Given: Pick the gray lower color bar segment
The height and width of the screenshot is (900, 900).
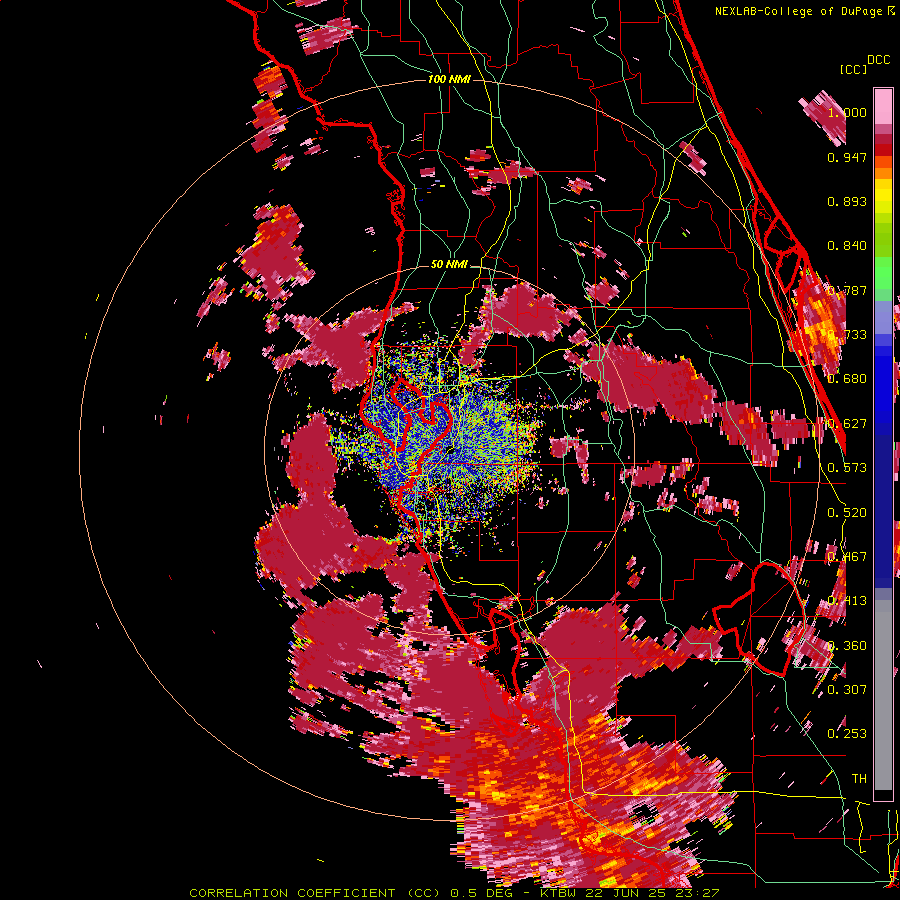Looking at the screenshot, I should click(x=883, y=695).
